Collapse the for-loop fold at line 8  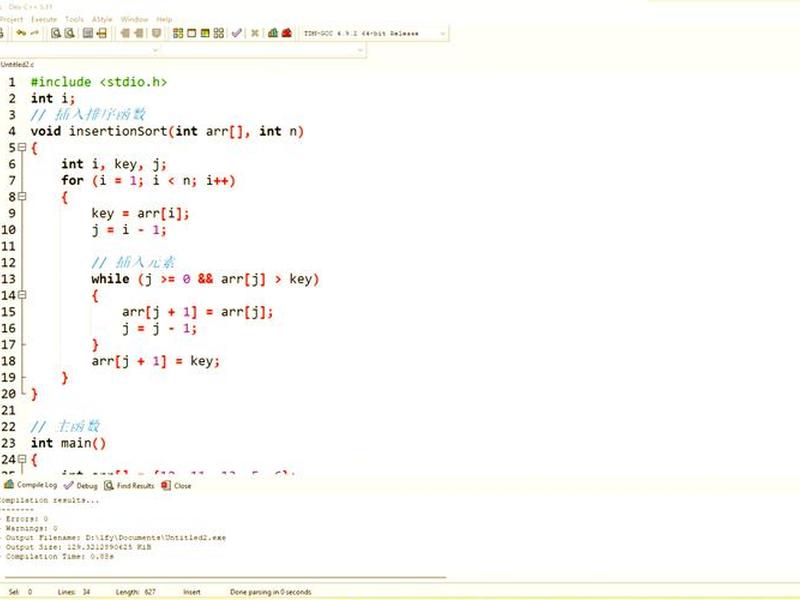coord(22,196)
